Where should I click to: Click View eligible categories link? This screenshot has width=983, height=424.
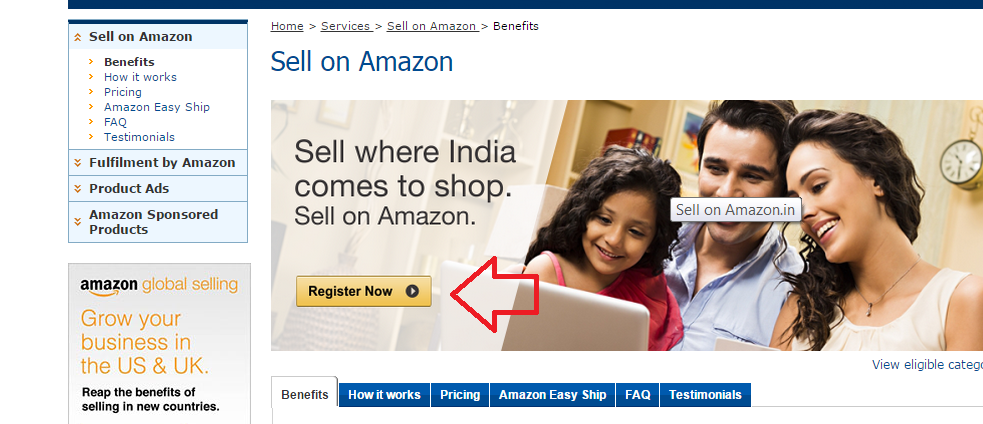coord(927,364)
